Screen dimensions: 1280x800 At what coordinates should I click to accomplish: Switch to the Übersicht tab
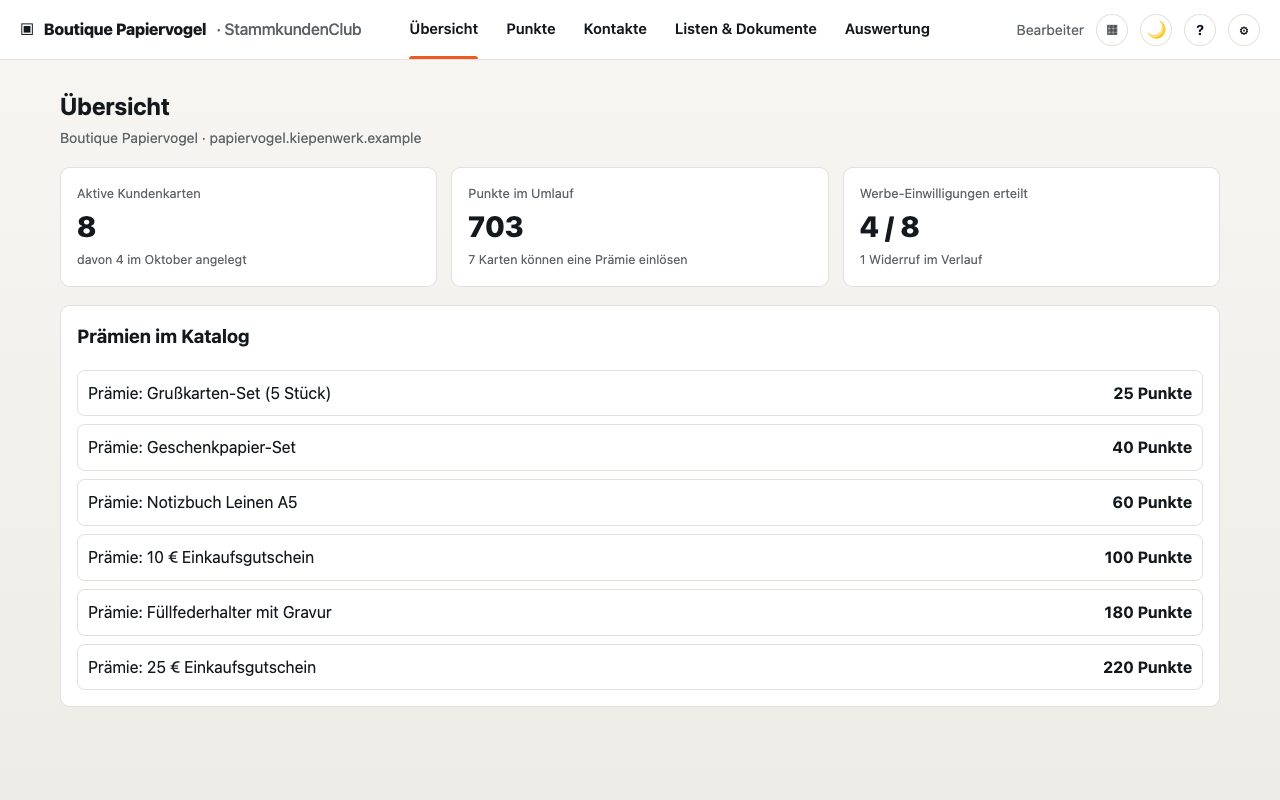point(444,29)
